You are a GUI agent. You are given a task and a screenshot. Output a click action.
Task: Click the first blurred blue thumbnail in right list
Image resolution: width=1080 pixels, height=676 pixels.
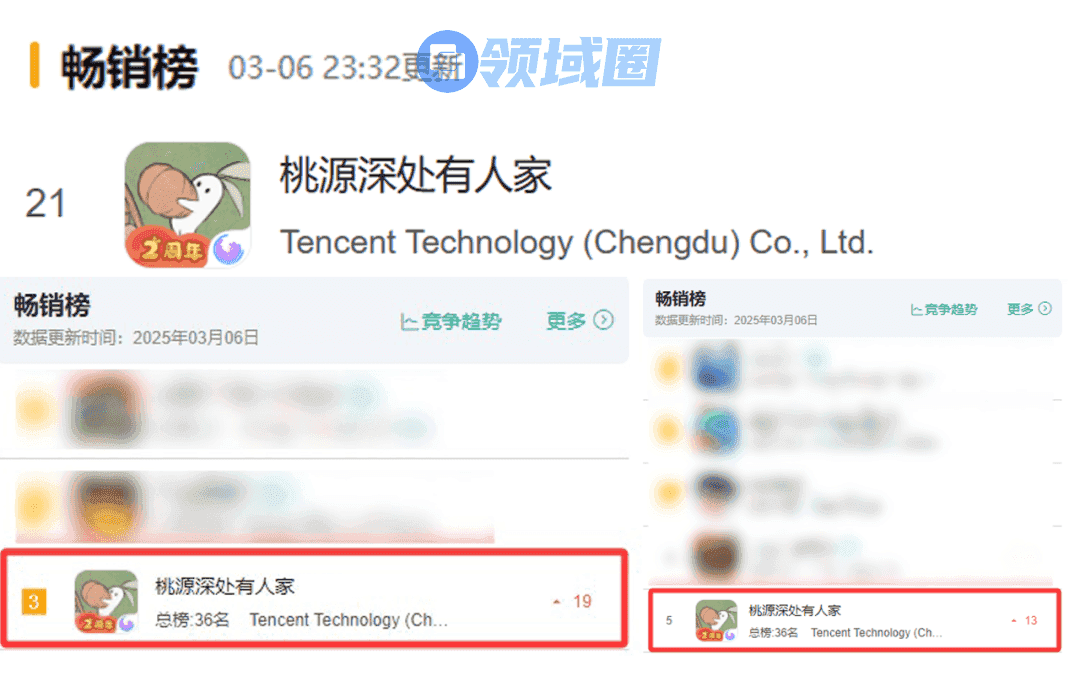point(716,369)
